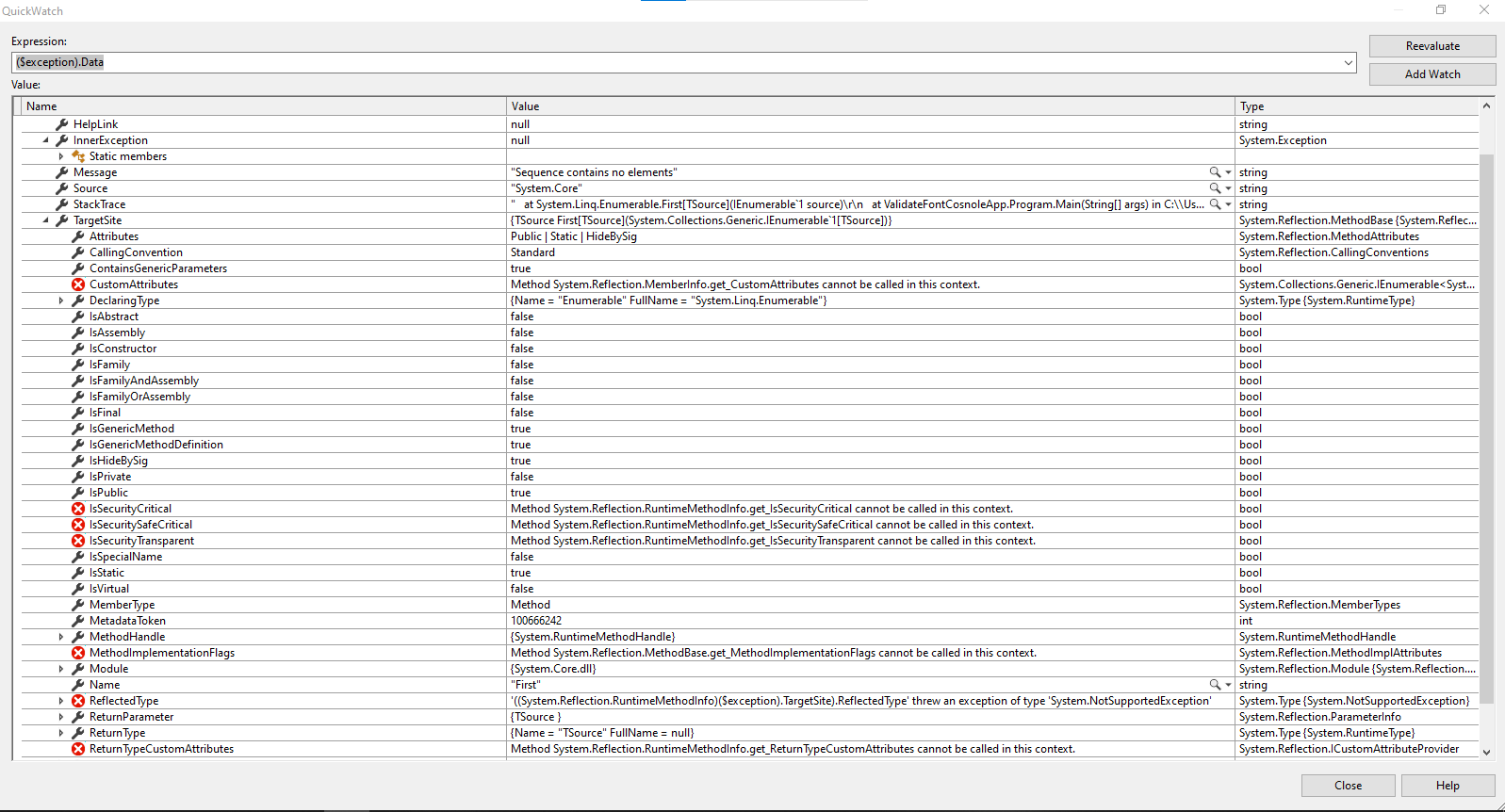Click the Type column header
The width and height of the screenshot is (1505, 812).
pyautogui.click(x=1357, y=106)
